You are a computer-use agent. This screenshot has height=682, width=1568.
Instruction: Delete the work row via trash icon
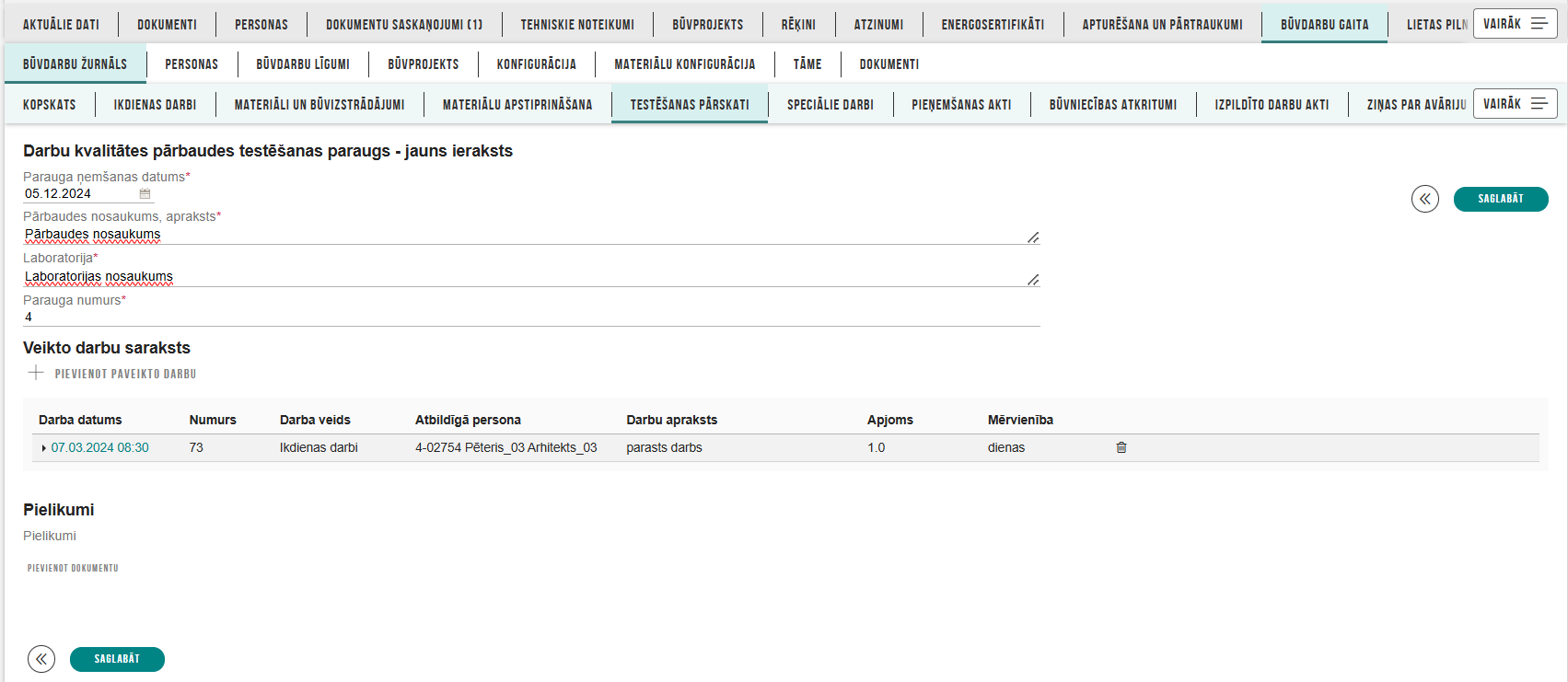pos(1121,447)
